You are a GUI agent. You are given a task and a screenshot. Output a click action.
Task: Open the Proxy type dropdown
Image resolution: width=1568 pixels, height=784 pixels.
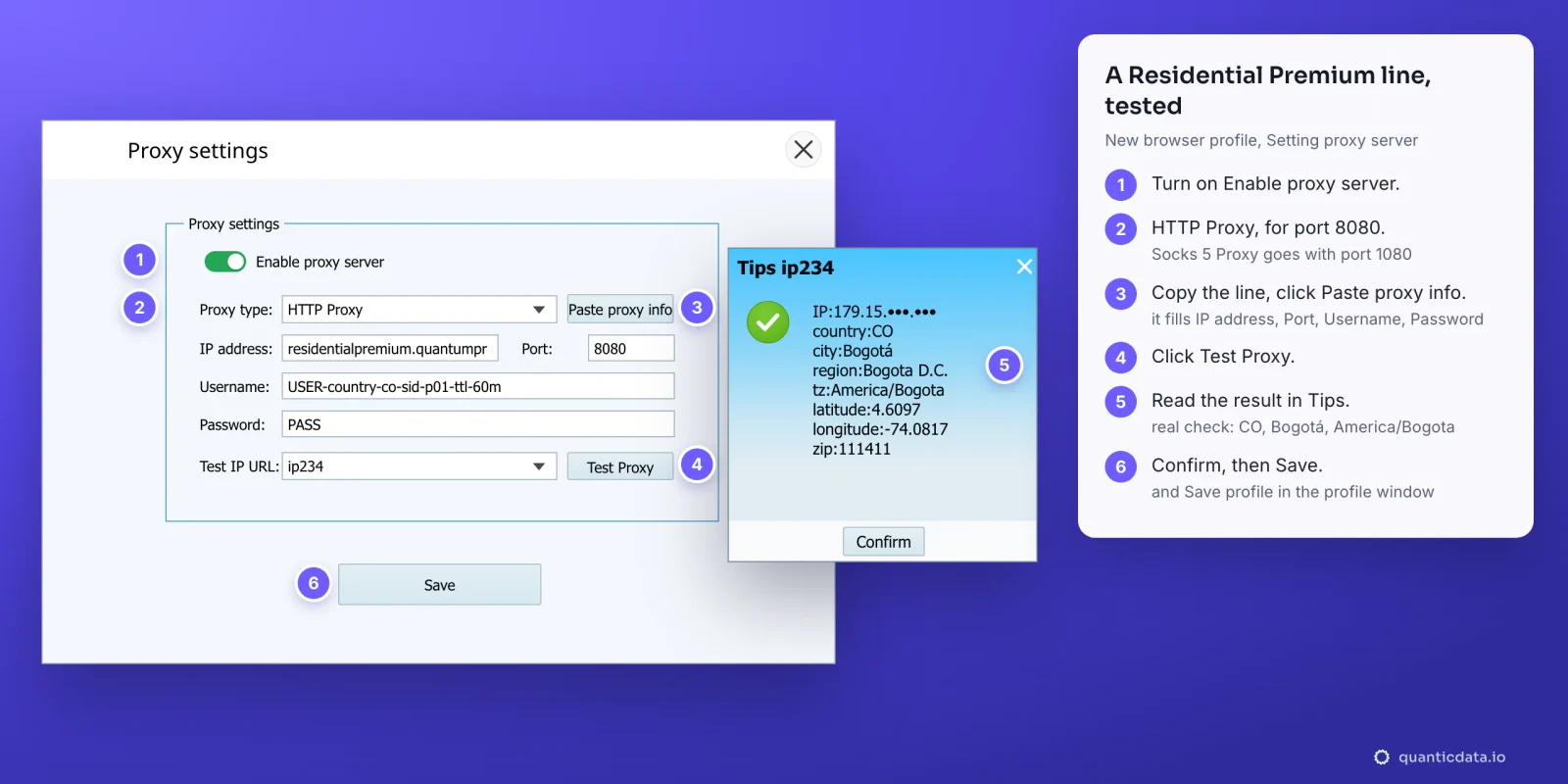(x=419, y=310)
